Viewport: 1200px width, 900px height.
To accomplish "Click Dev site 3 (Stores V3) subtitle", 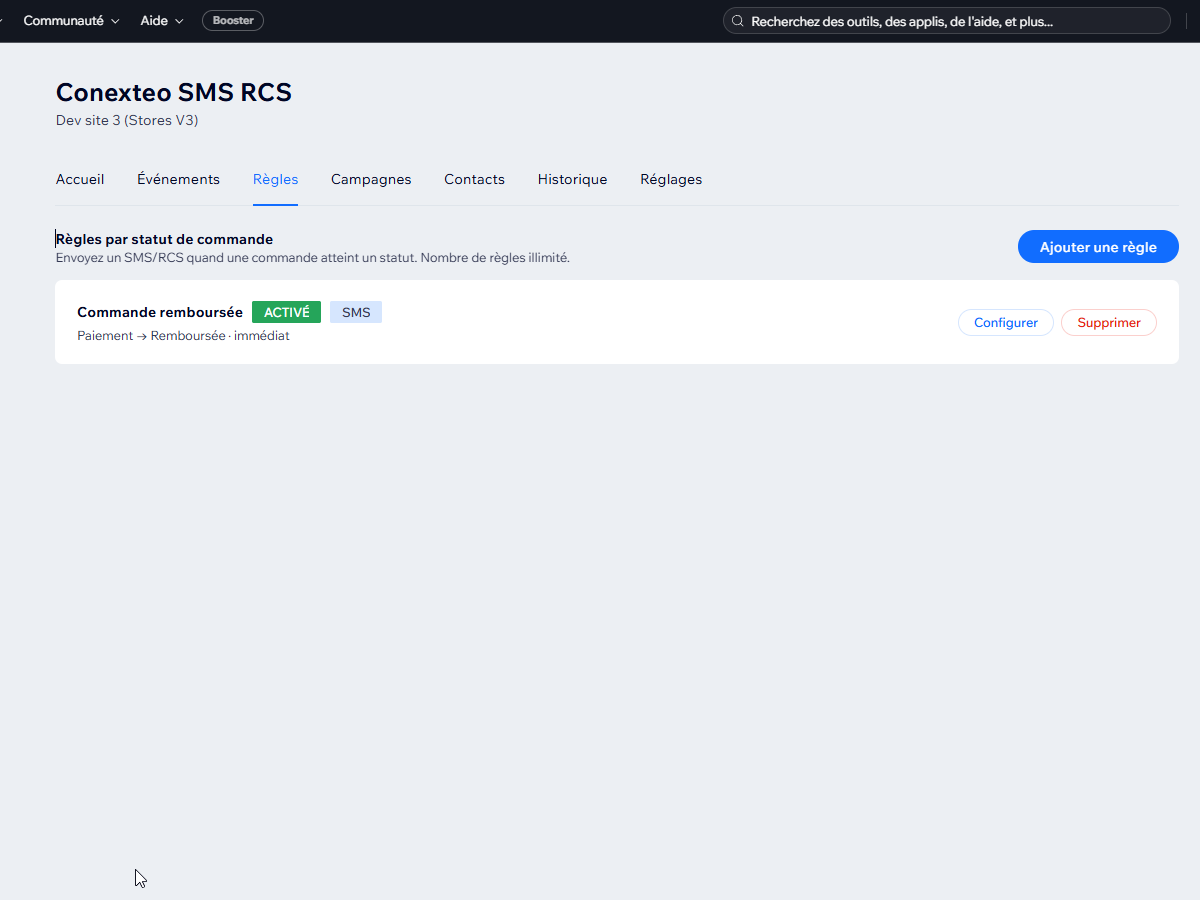I will (127, 121).
